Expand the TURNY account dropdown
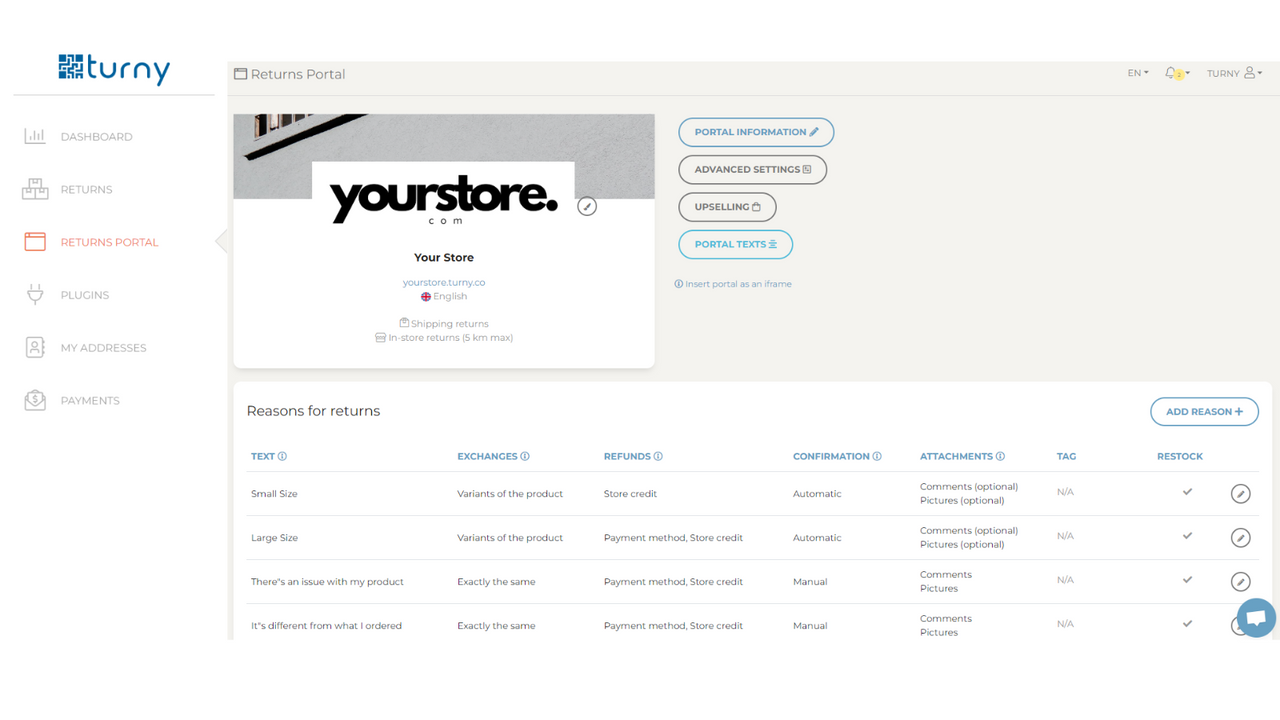Viewport: 1280px width, 720px height. pos(1234,72)
